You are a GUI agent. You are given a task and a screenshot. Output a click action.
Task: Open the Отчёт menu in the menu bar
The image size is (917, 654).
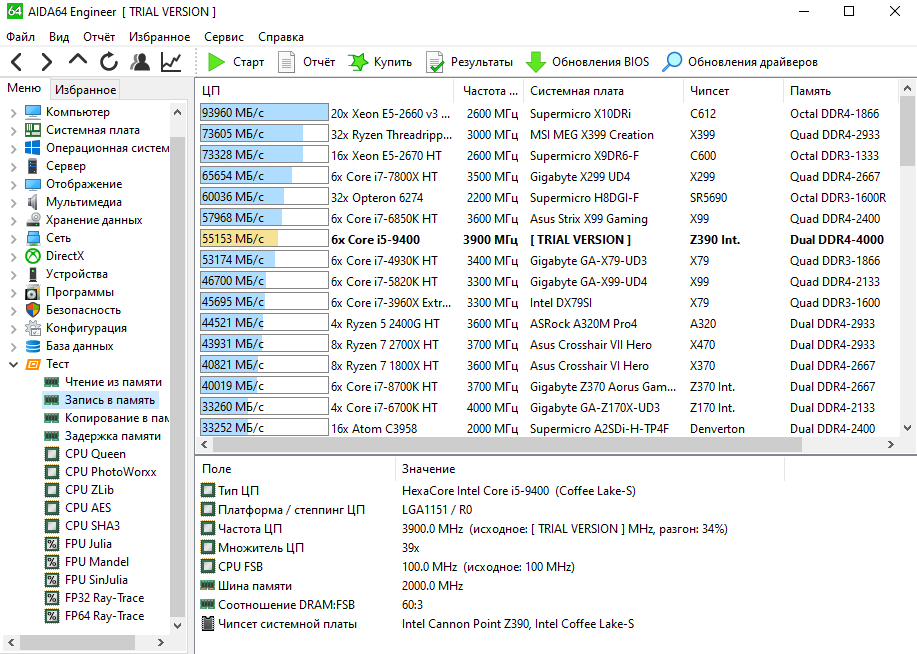pos(99,37)
